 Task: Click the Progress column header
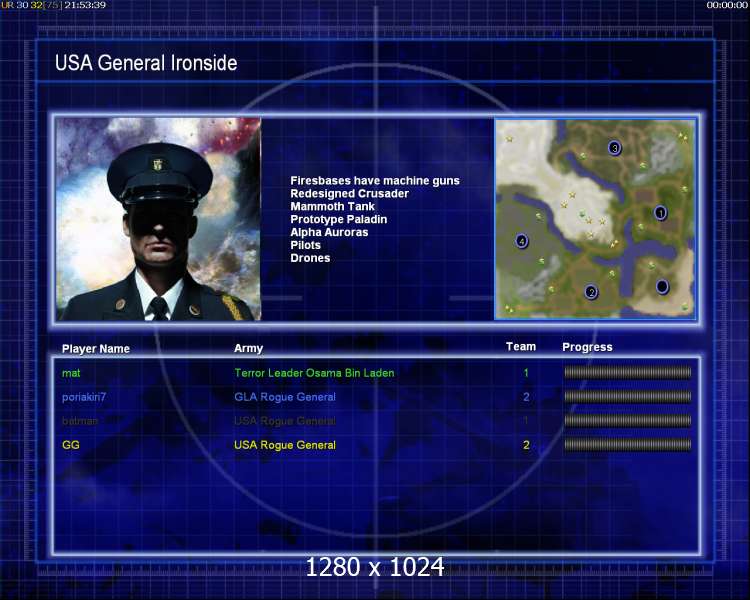[587, 347]
